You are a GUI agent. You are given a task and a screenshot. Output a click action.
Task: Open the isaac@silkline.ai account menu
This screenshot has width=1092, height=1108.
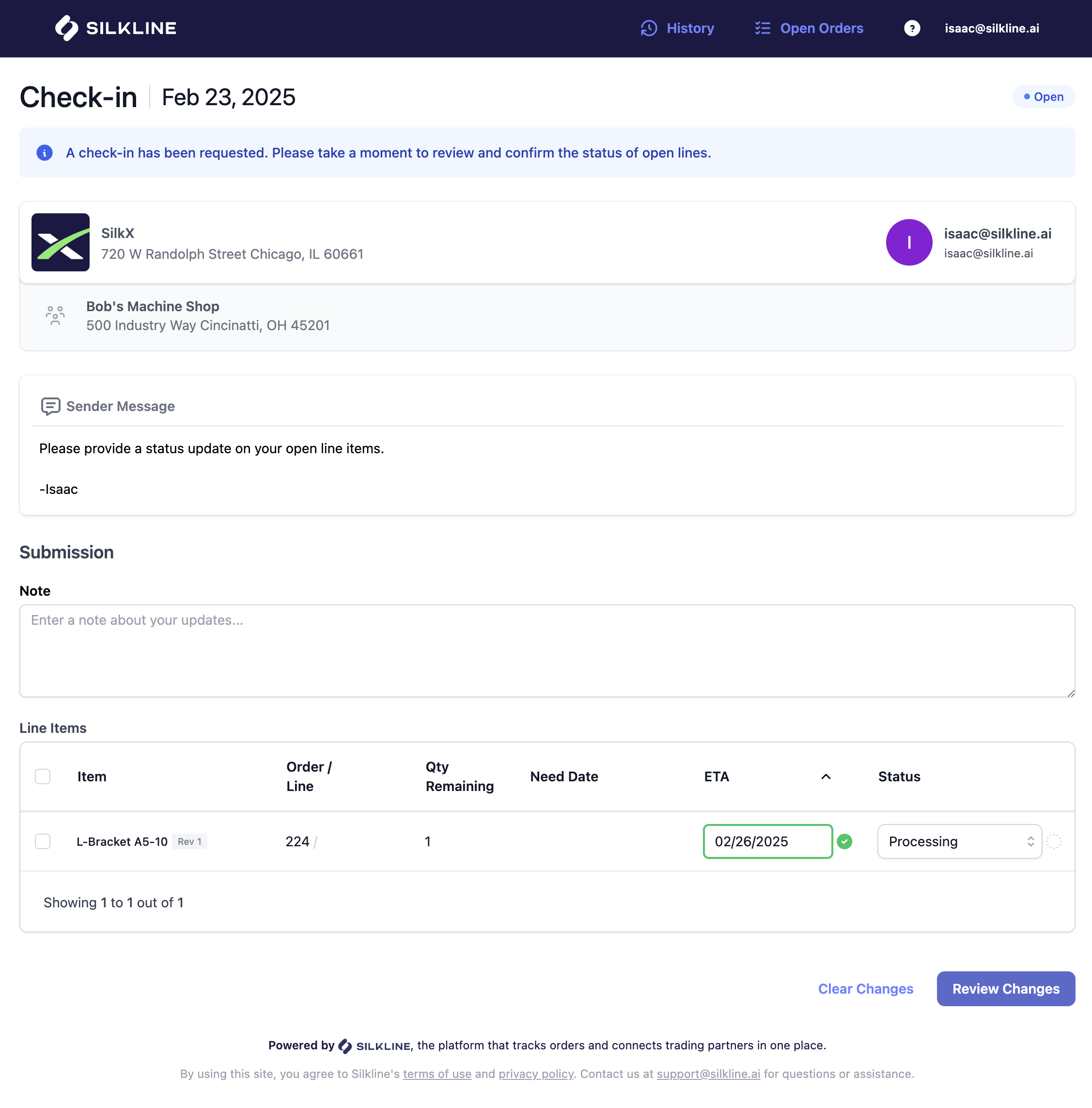[x=992, y=28]
